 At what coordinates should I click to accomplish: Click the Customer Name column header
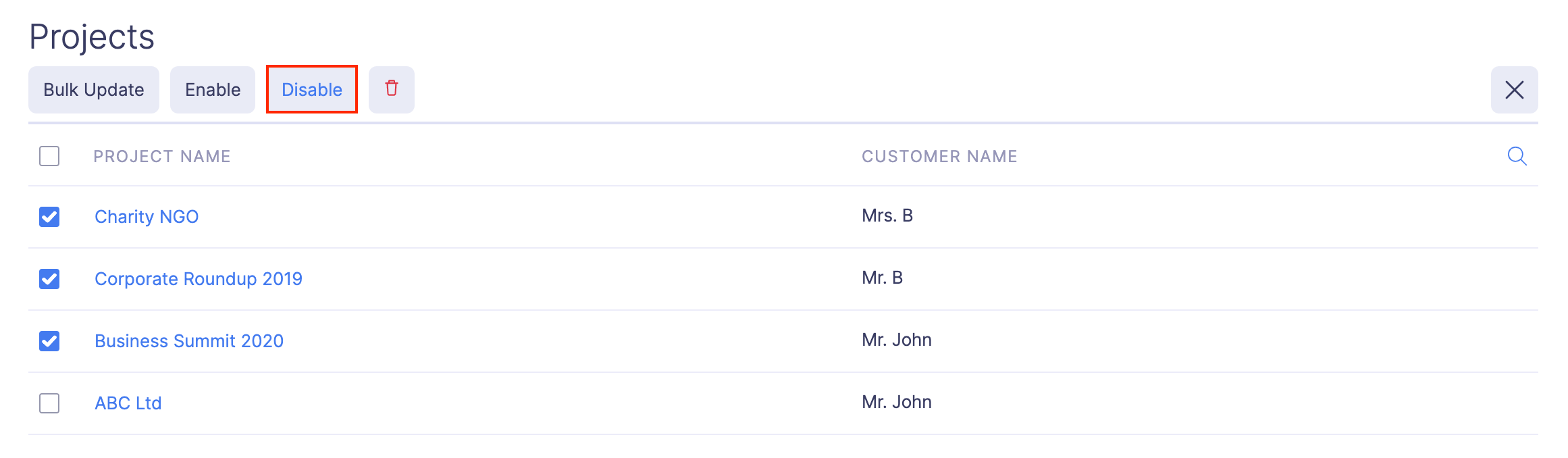click(x=939, y=157)
